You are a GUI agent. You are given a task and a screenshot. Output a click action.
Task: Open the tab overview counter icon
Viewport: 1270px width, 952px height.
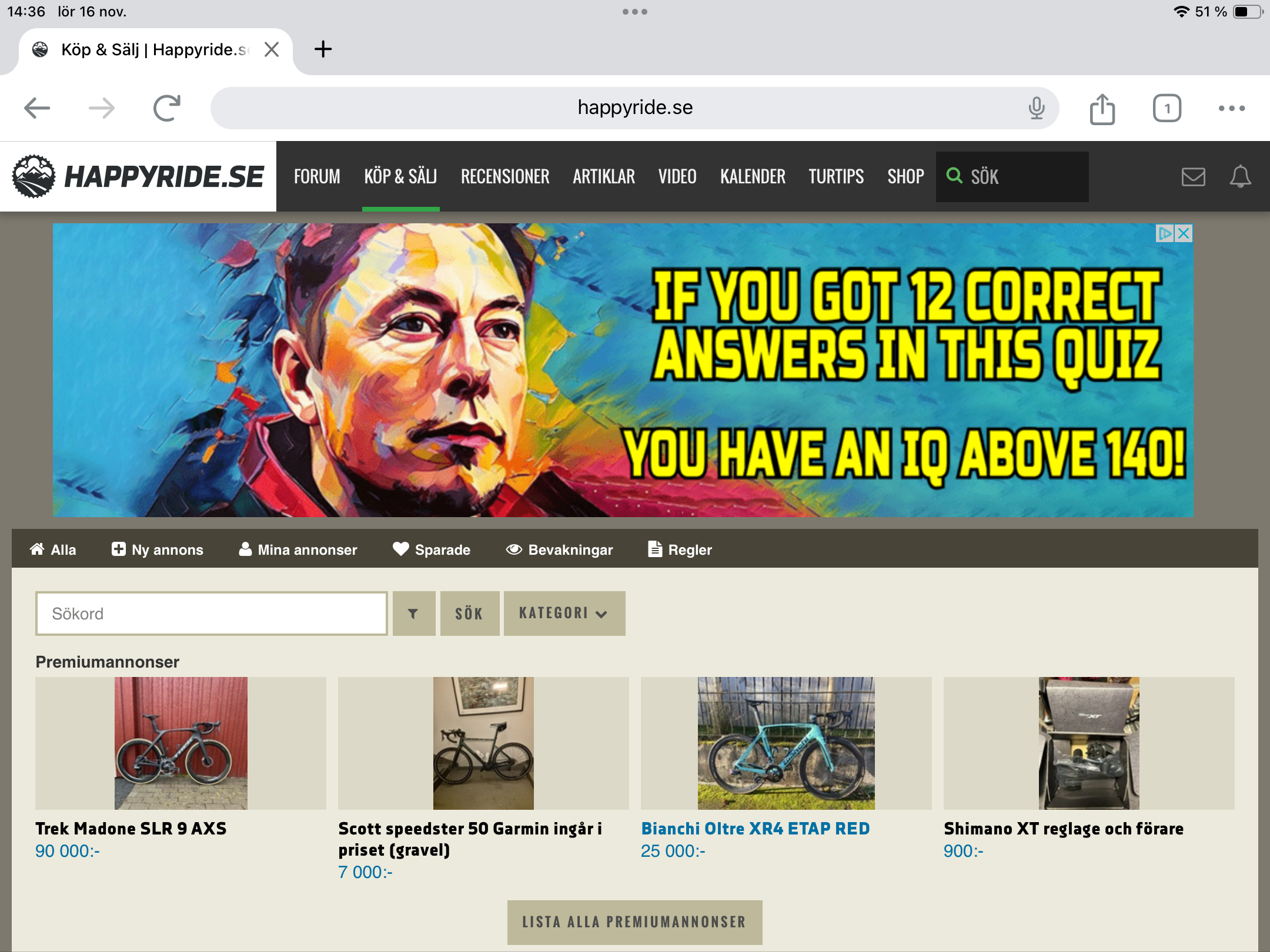(1167, 109)
